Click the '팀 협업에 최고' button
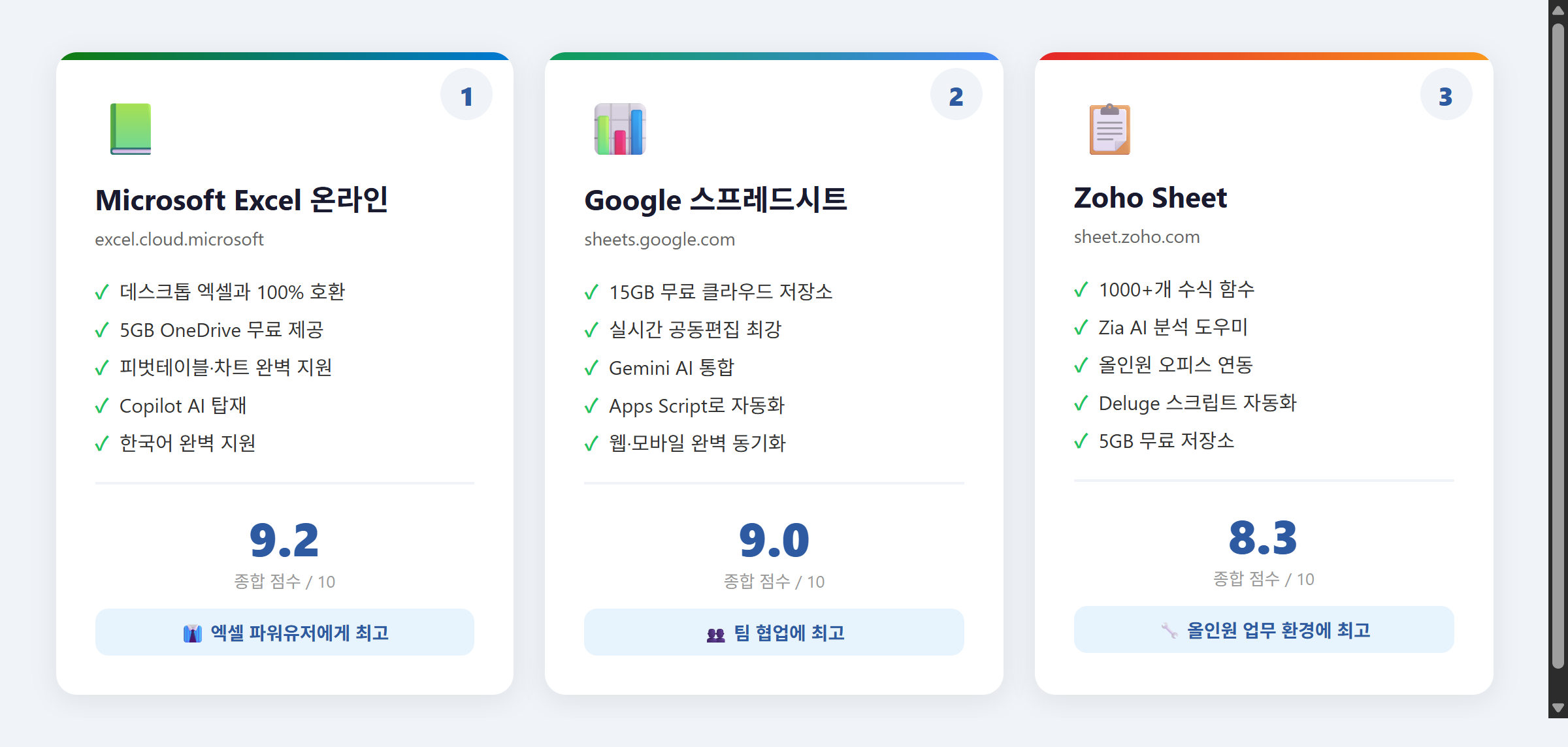1568x747 pixels. pos(774,631)
